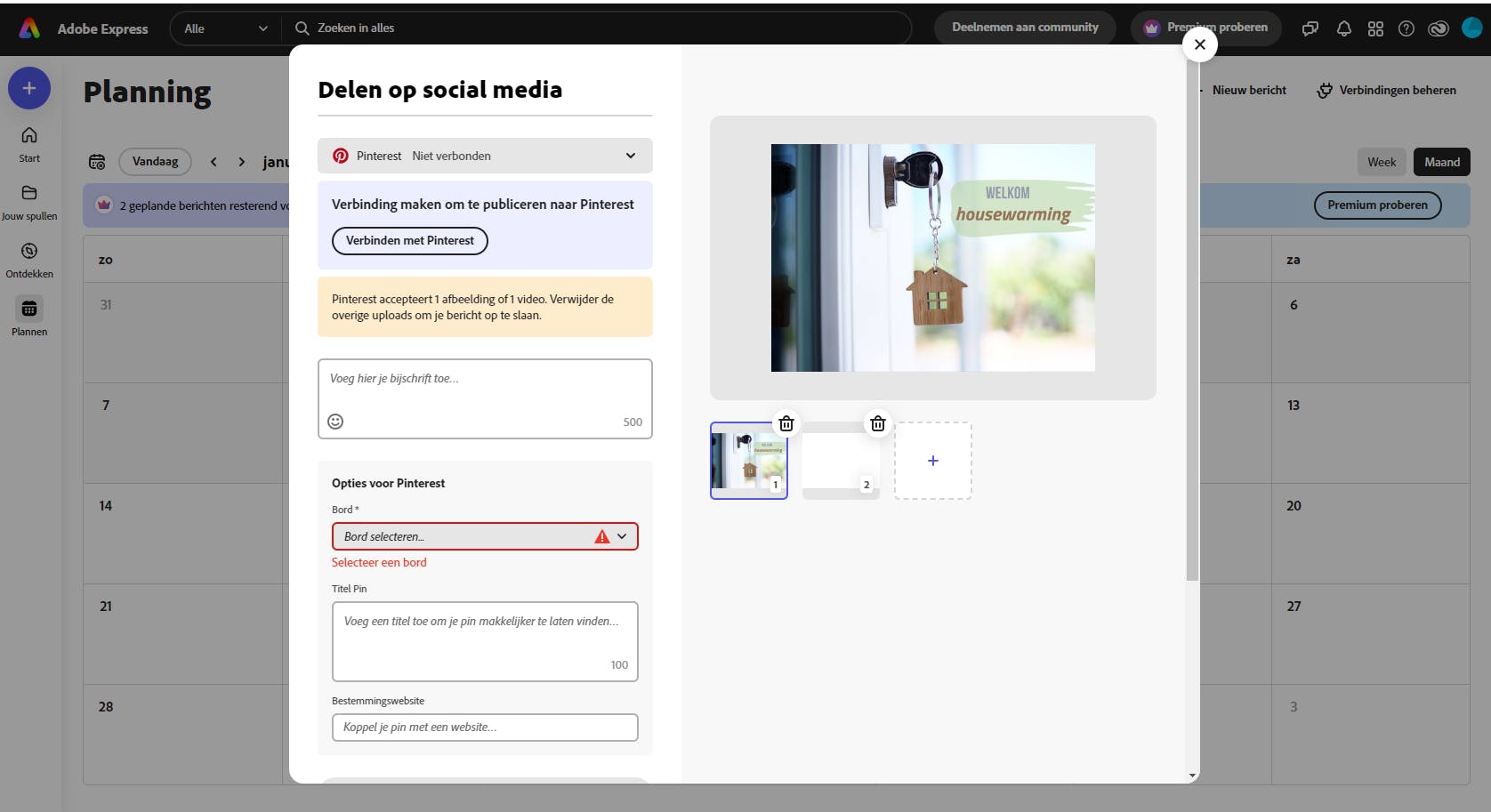Viewport: 1491px width, 812px height.
Task: Click the calendar day 14
Action: click(106, 506)
